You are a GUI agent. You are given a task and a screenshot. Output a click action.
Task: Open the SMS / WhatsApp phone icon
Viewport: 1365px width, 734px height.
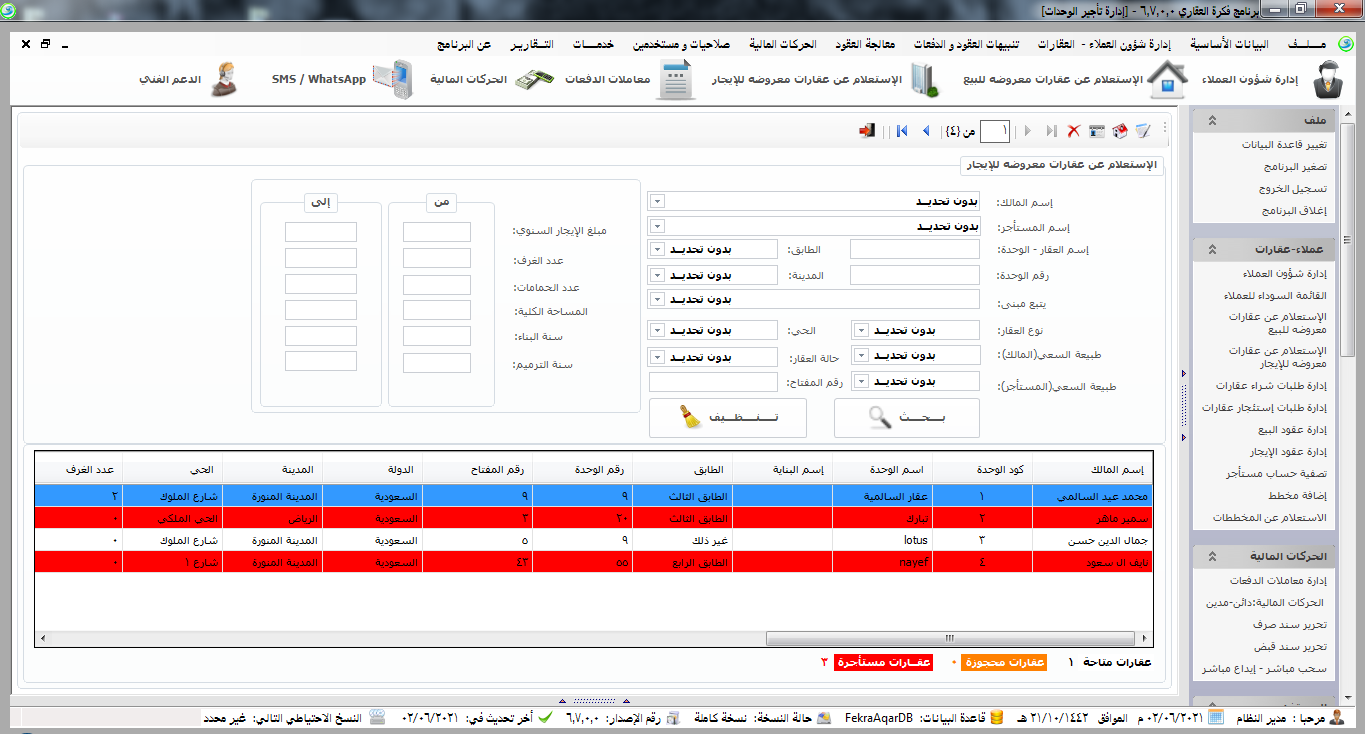(x=393, y=80)
